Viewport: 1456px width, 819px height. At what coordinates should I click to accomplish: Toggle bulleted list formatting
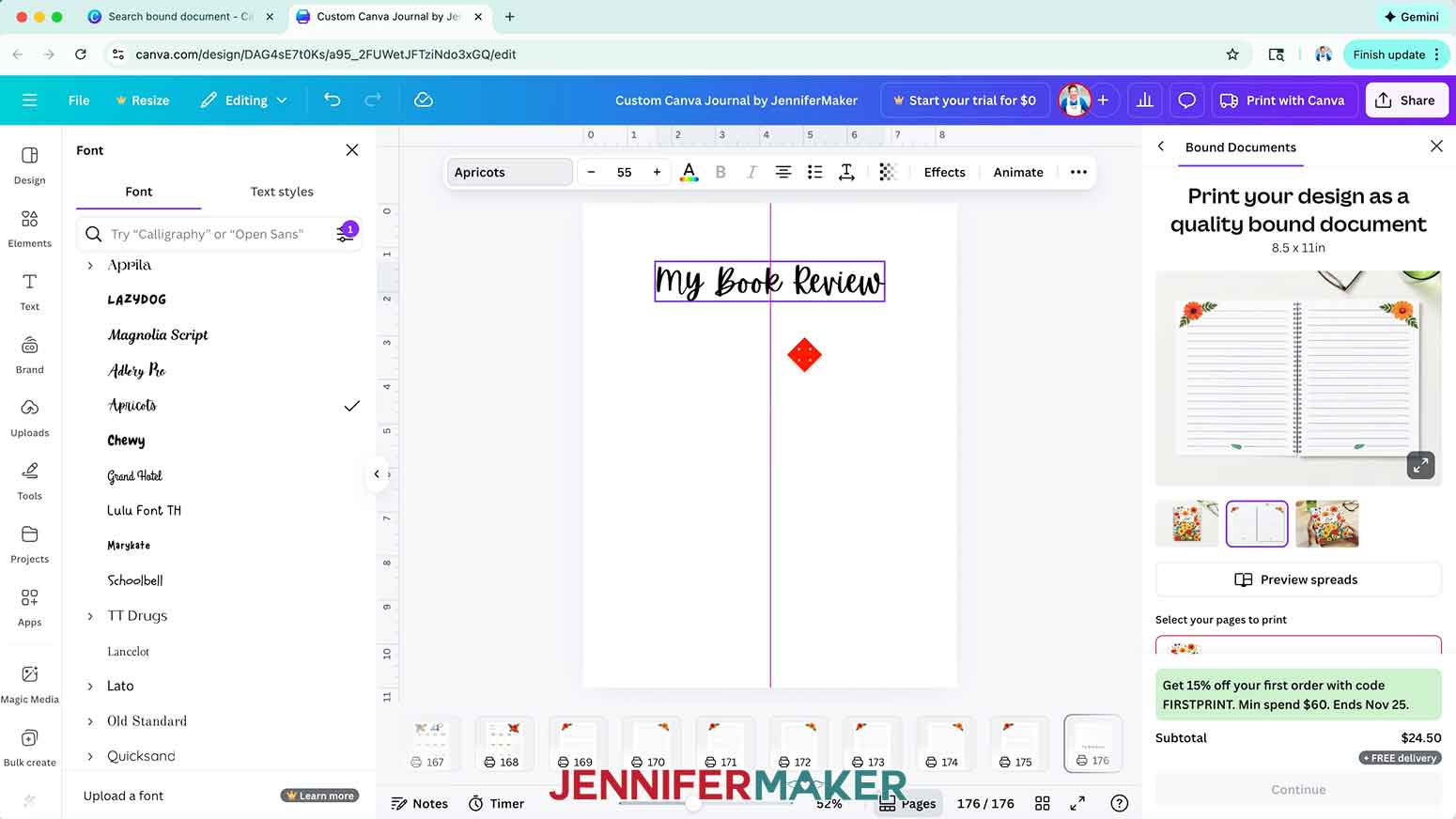(814, 172)
